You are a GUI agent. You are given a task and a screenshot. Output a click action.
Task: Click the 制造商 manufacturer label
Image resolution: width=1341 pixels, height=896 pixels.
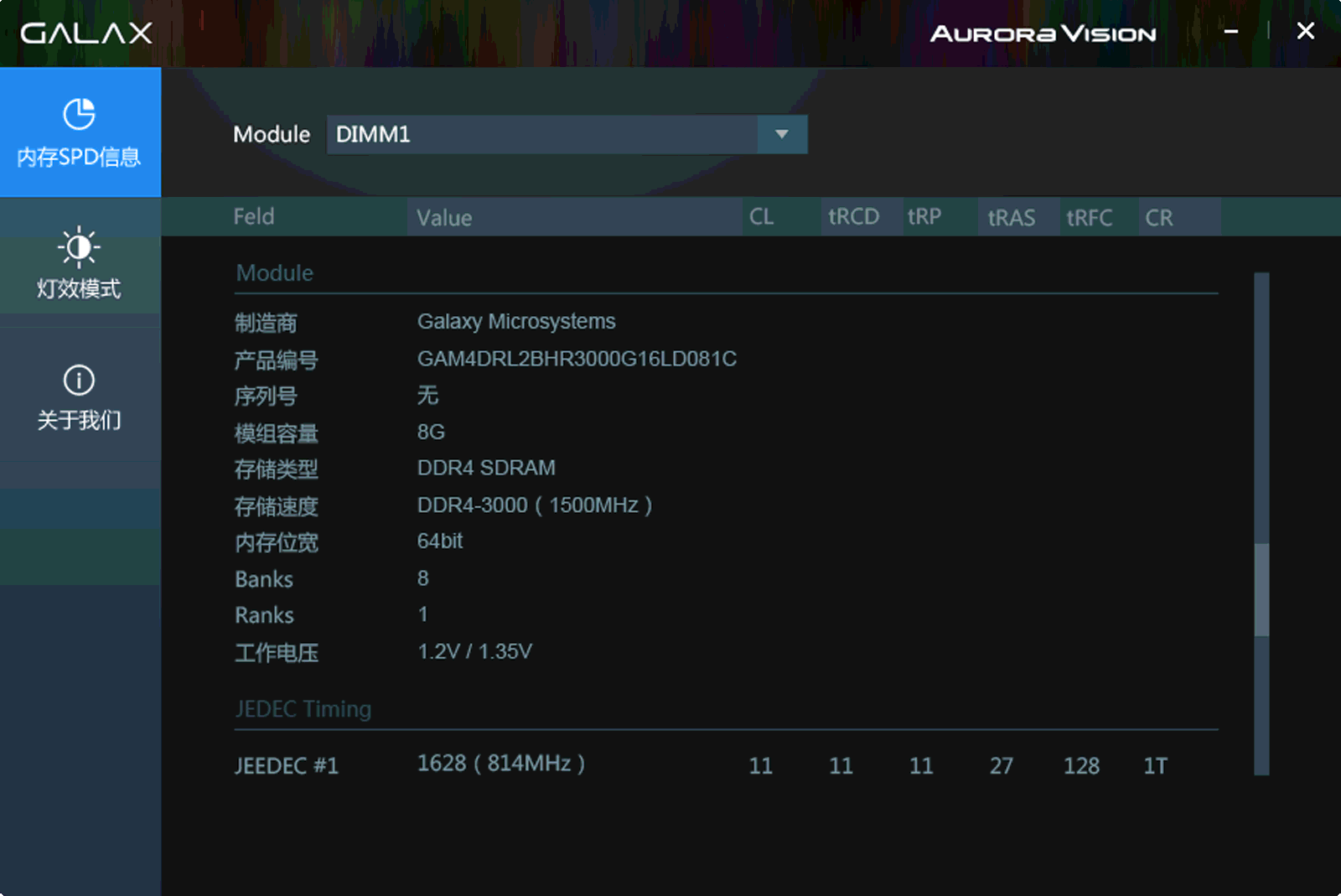(x=266, y=324)
